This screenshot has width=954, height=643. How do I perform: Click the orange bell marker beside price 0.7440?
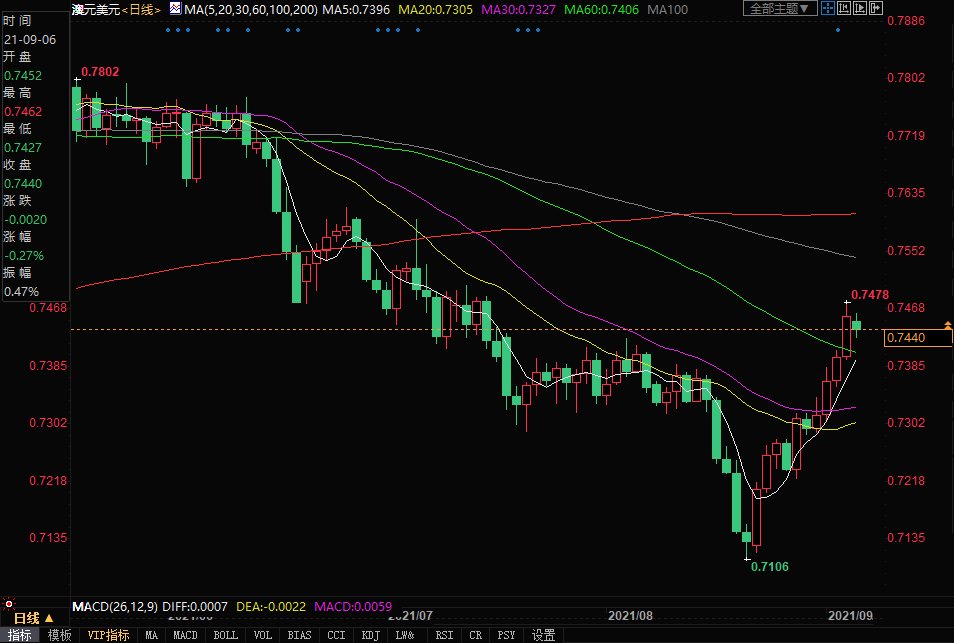[947, 324]
